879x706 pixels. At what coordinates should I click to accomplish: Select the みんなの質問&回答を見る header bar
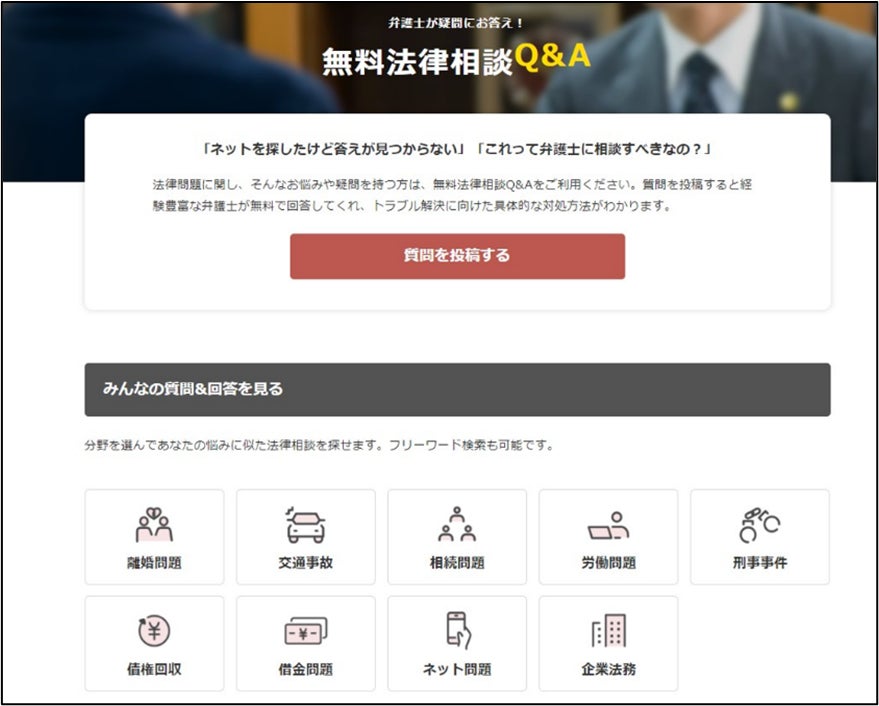[457, 390]
